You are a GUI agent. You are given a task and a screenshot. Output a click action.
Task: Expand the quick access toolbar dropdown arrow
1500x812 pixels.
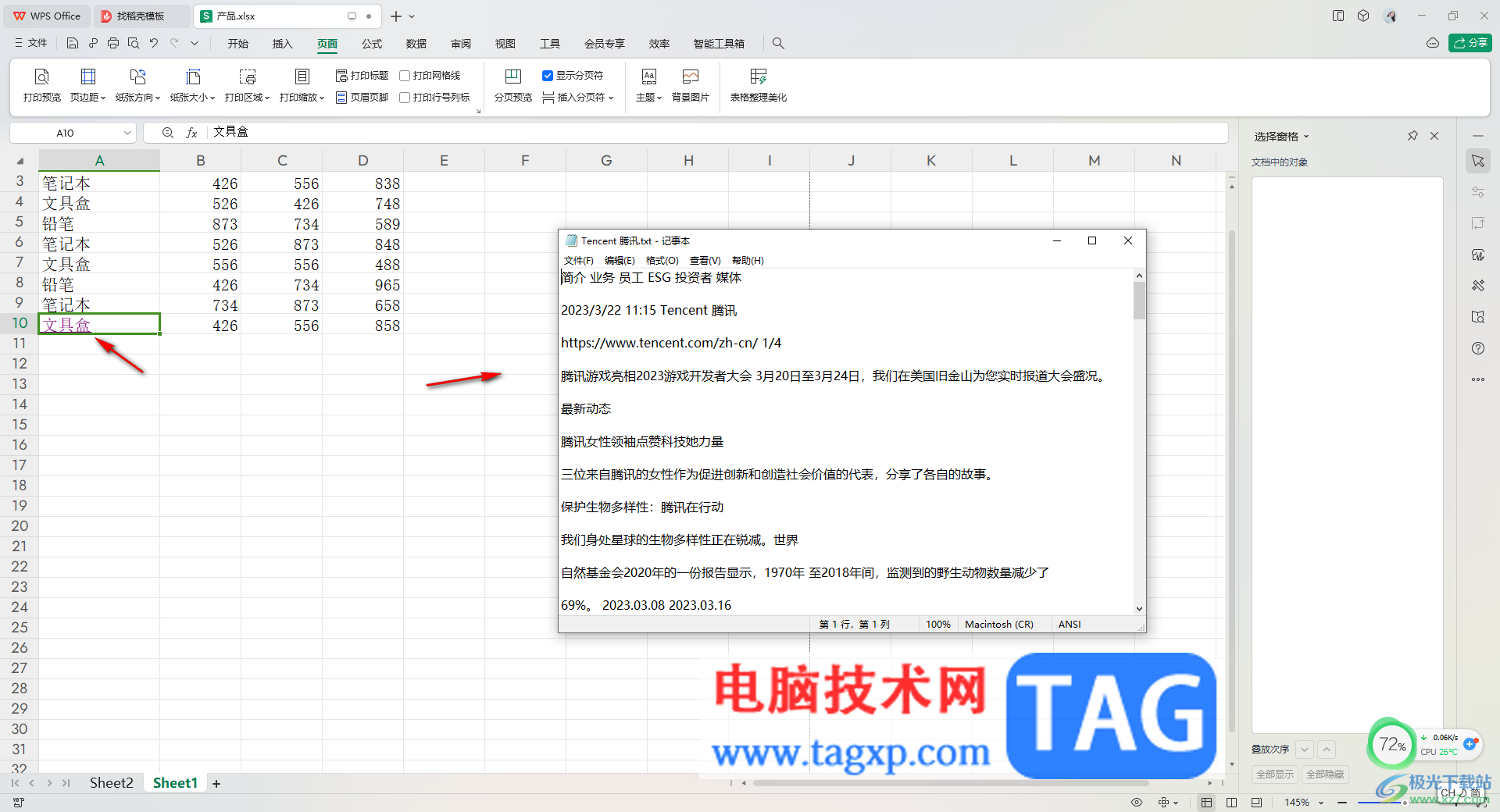tap(195, 44)
